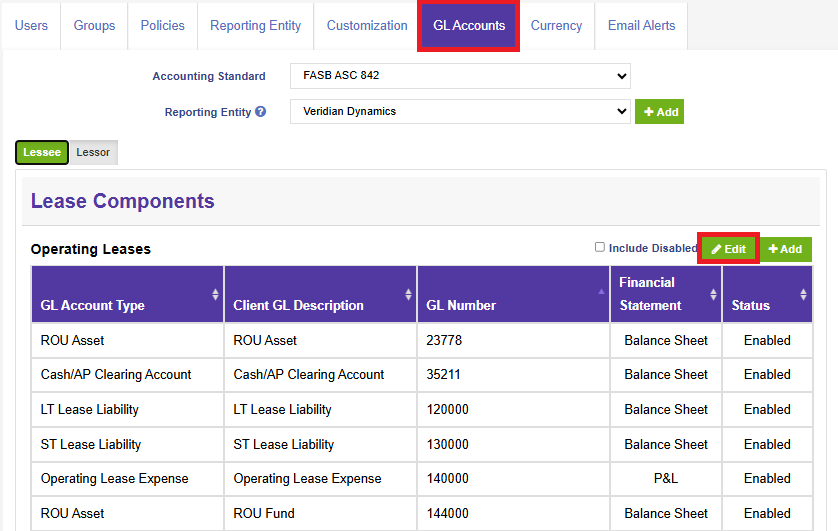Select GL number 140000 cell
This screenshot has height=531, width=838.
pos(513,478)
